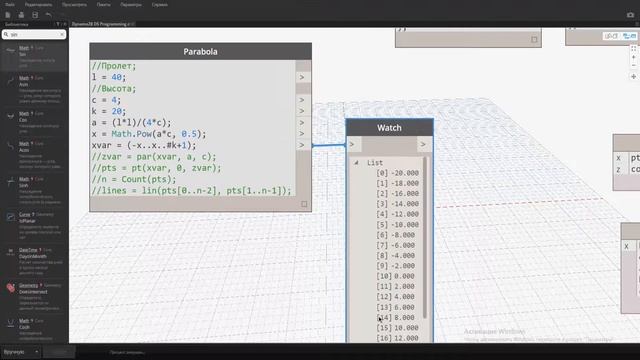
Task: Zoom out of the workspace
Action: click(x=633, y=65)
